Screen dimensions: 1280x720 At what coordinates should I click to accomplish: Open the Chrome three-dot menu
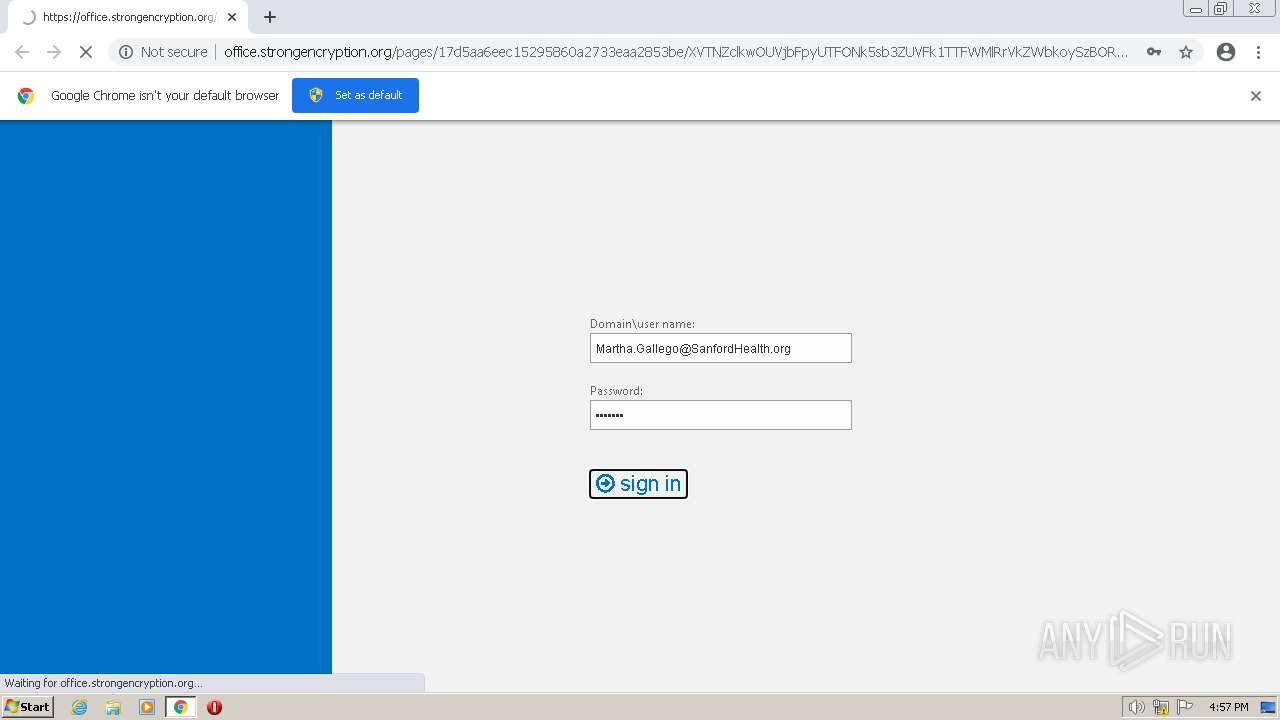click(x=1258, y=52)
